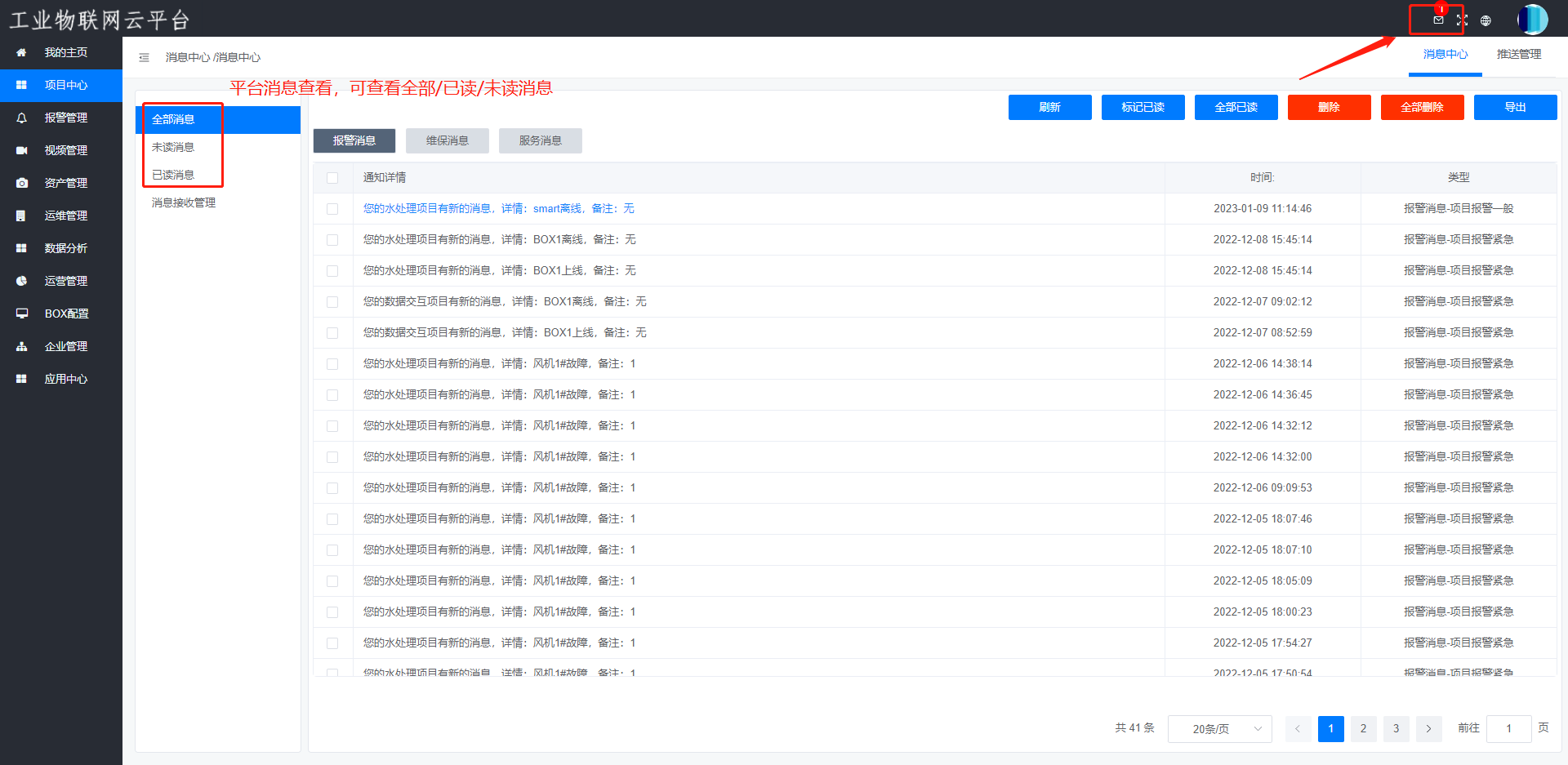This screenshot has width=1568, height=765.
Task: Click 类型 column header
Action: 1459,177
